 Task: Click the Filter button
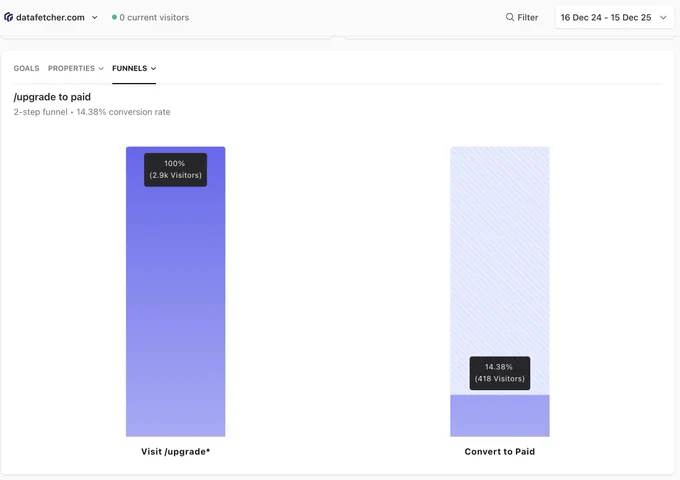(522, 17)
